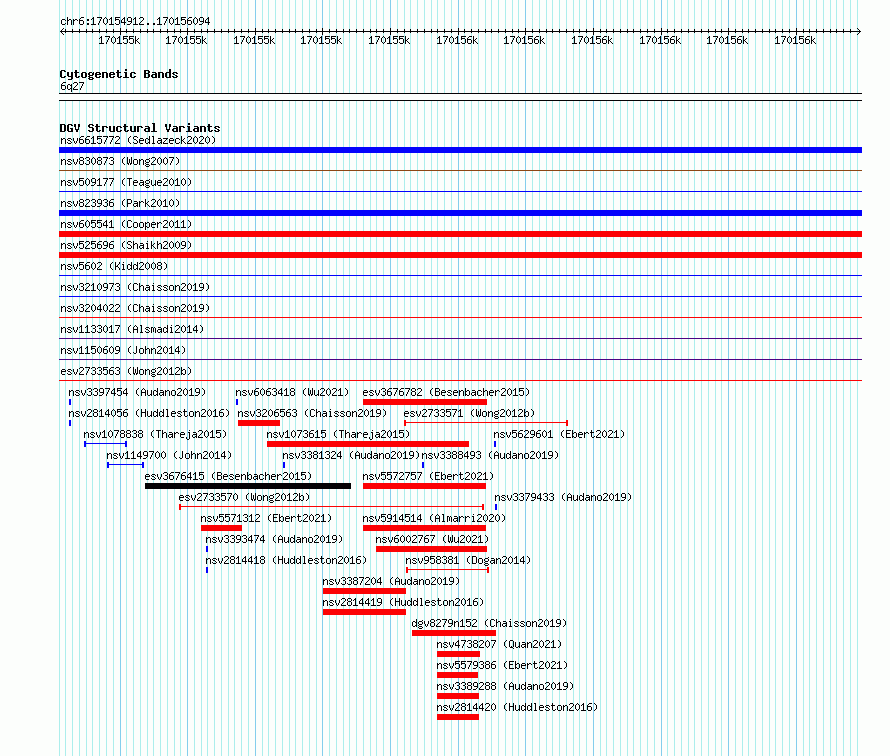890x756 pixels.
Task: Open nsv1078838 (Thareja2015) label
Action: [155, 434]
